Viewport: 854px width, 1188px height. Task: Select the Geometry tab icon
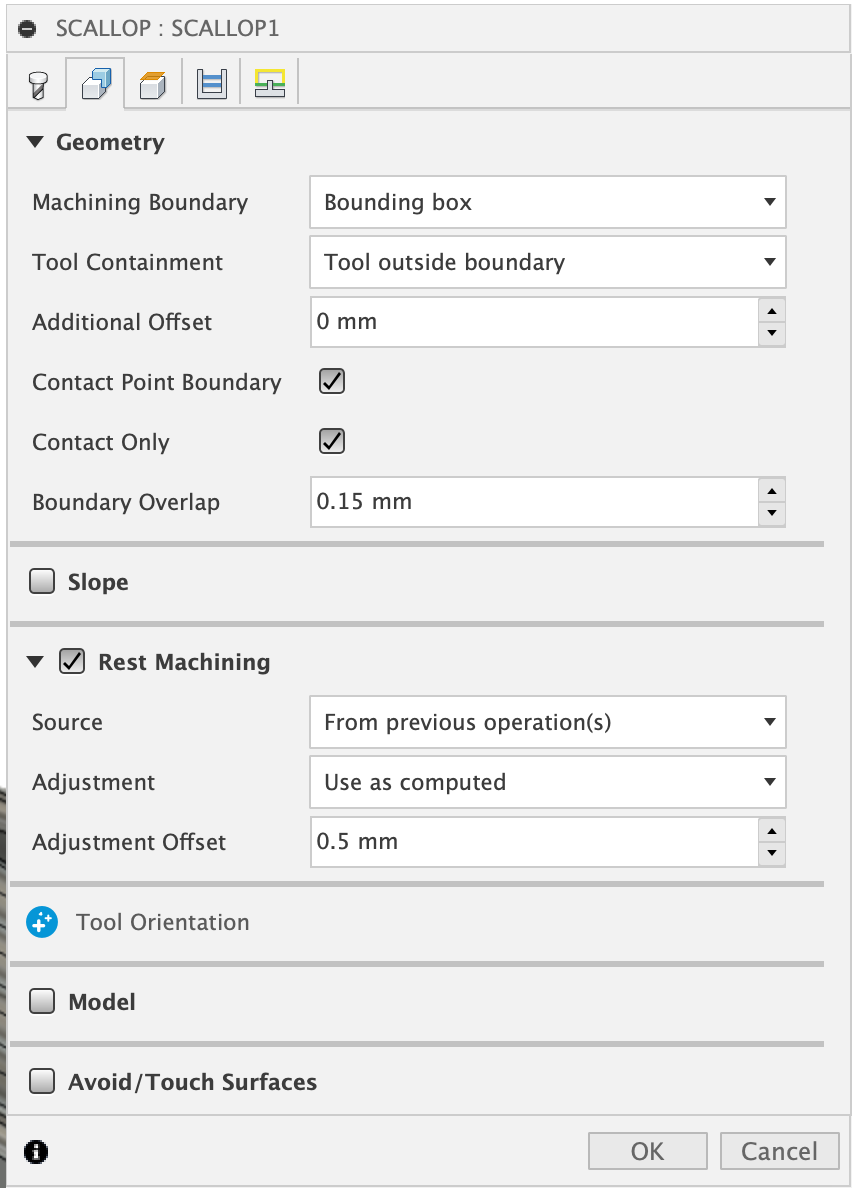coord(95,84)
